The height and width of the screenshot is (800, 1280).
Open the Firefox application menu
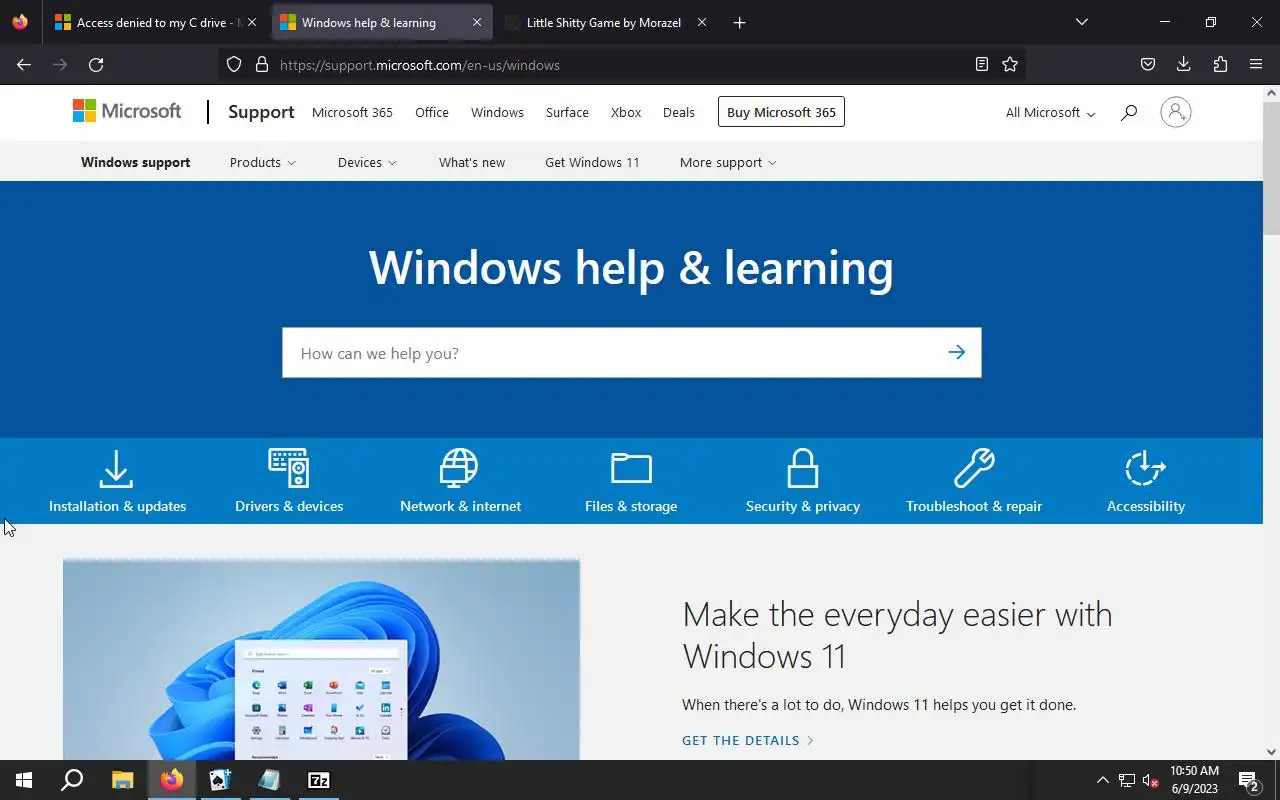click(x=1256, y=64)
